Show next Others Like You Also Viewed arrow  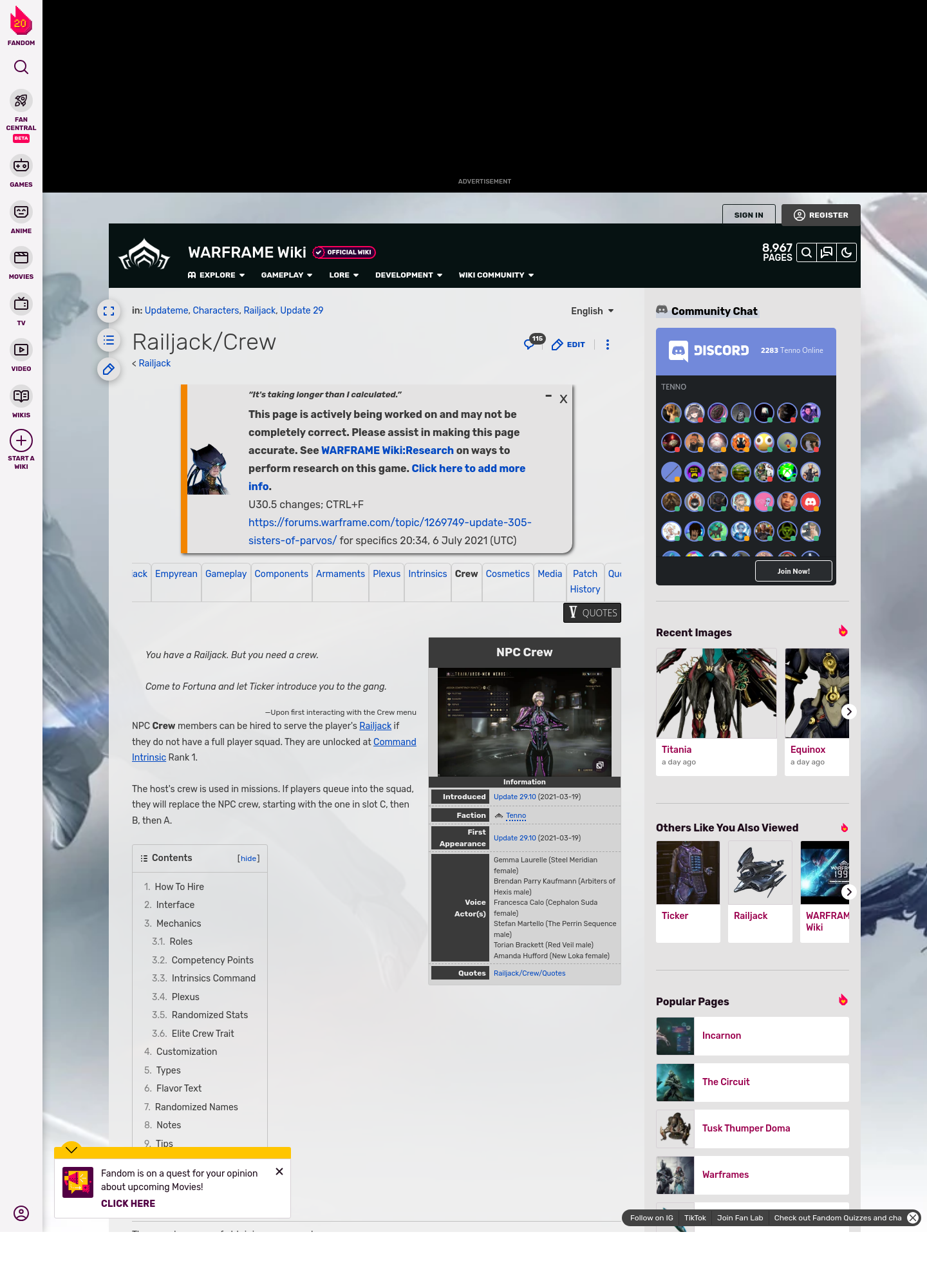pyautogui.click(x=848, y=892)
